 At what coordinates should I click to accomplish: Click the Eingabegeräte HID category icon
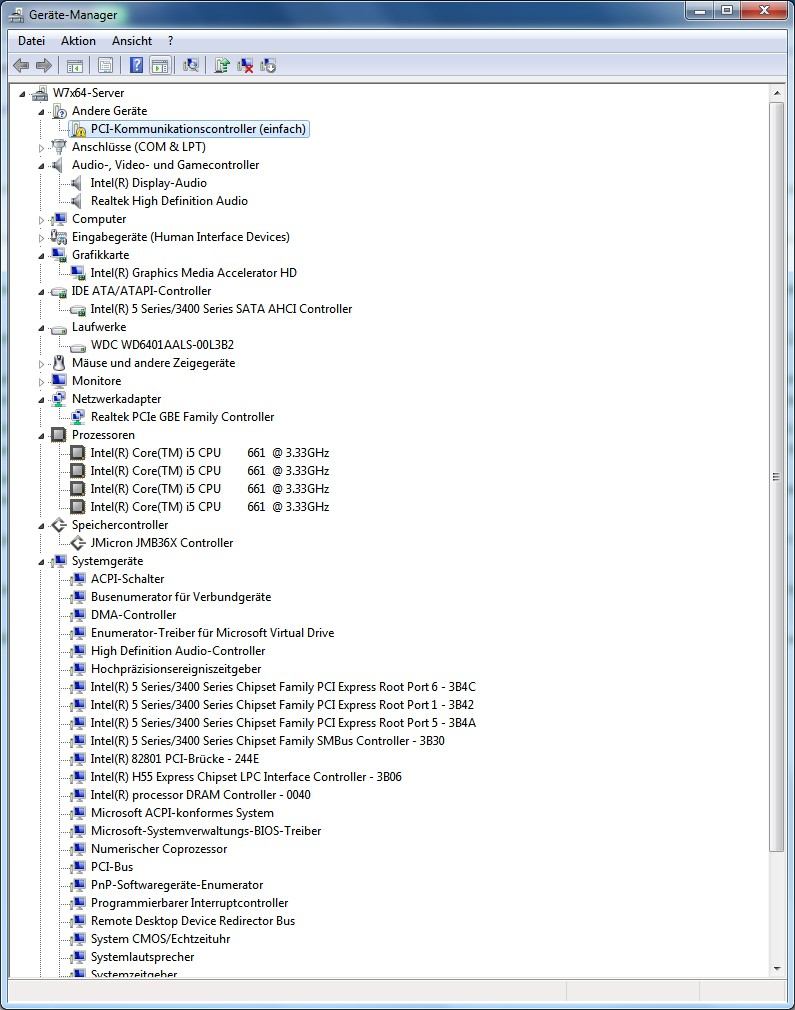(59, 237)
